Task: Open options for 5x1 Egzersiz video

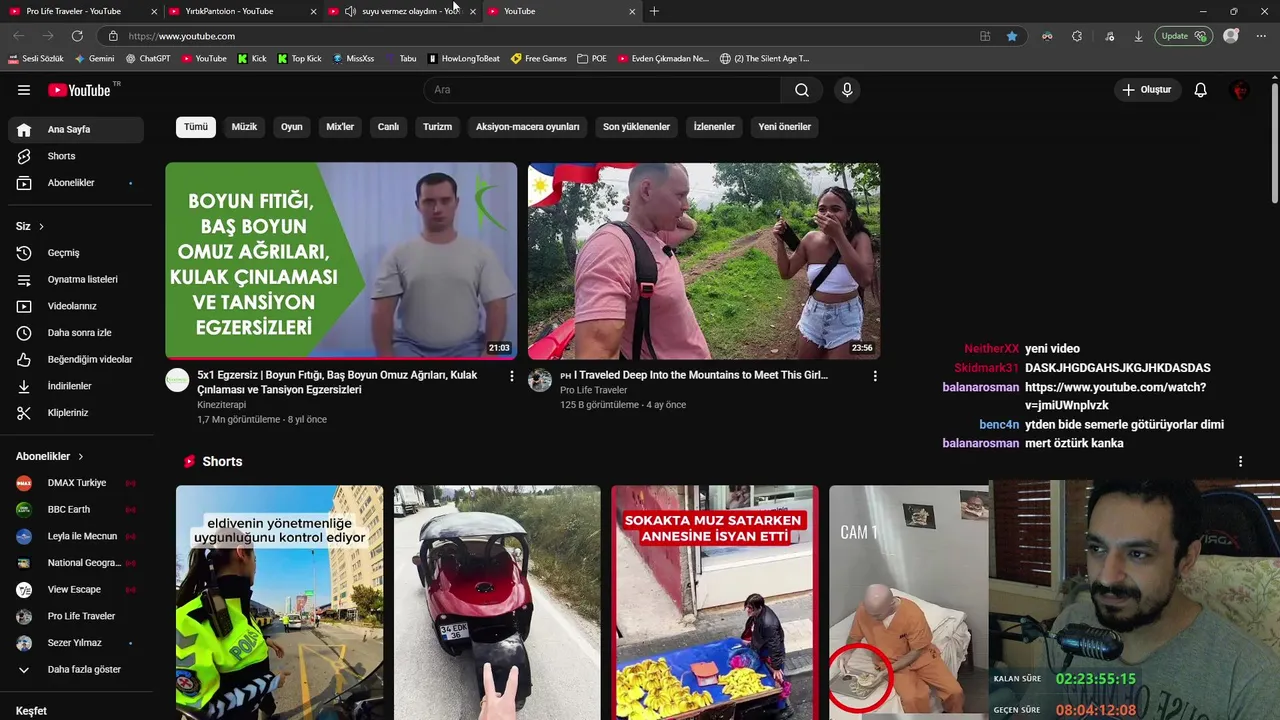Action: [512, 376]
